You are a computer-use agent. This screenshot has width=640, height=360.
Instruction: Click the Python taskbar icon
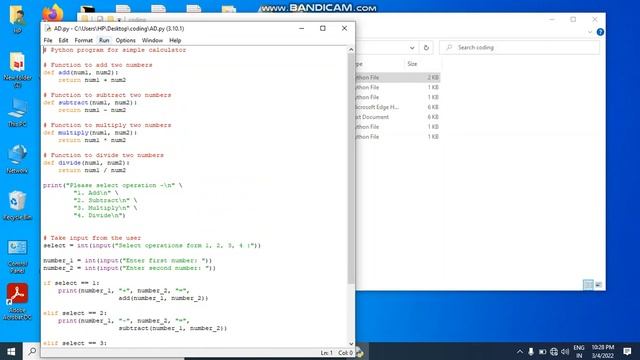click(x=360, y=351)
